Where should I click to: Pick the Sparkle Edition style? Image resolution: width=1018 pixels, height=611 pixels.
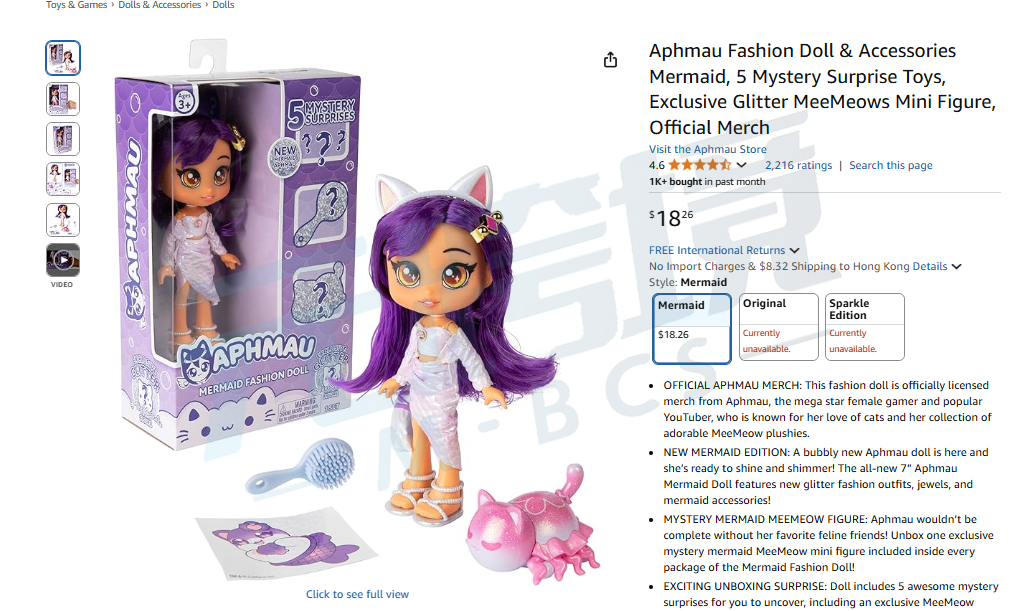865,327
